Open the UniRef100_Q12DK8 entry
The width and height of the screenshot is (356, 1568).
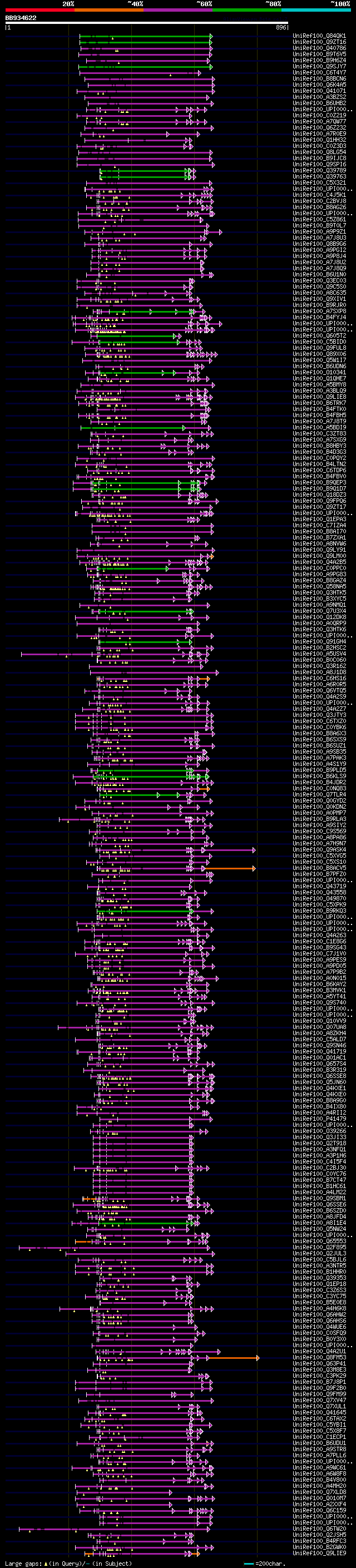tap(319, 617)
